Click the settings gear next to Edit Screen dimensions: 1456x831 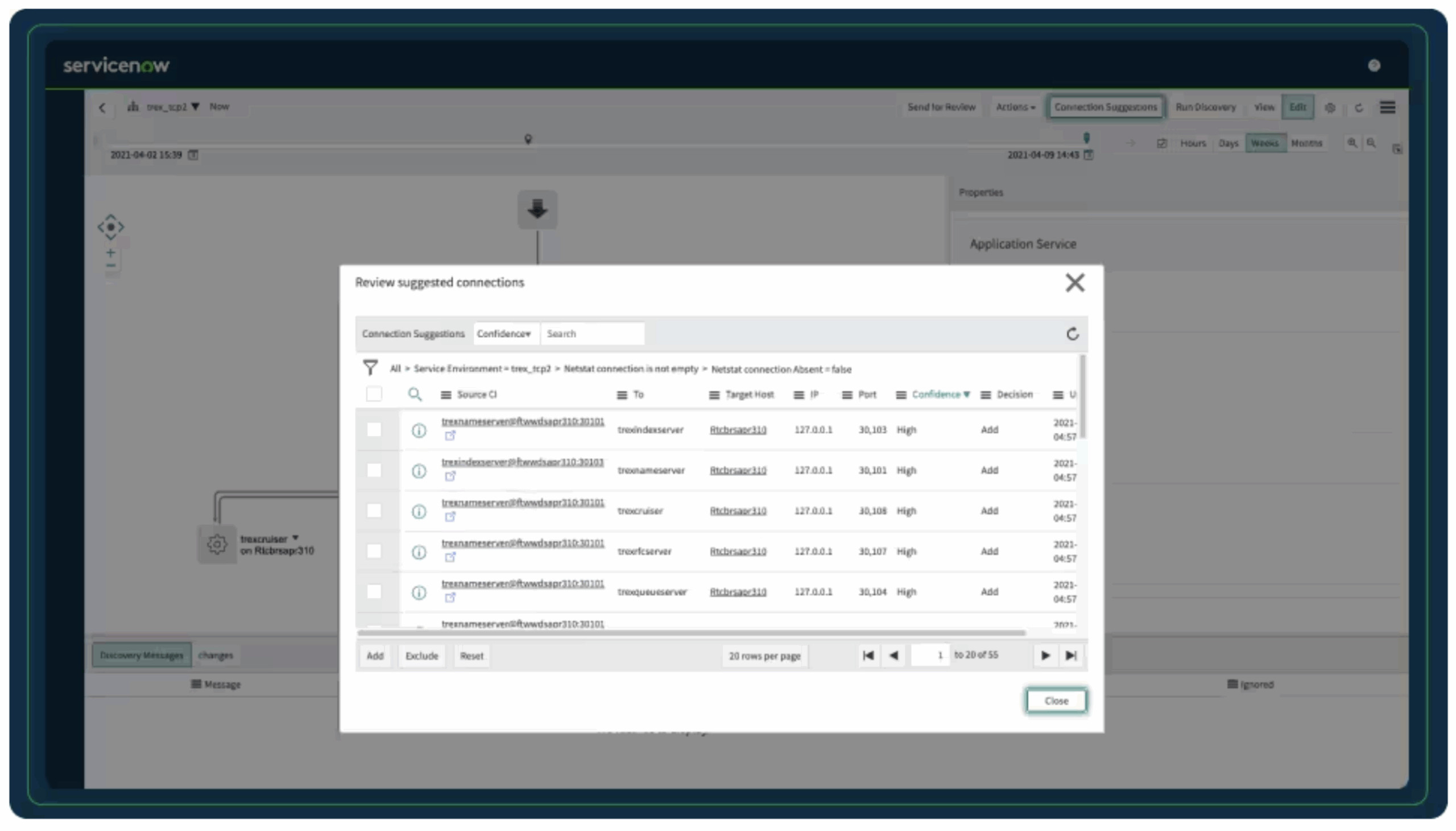tap(1330, 108)
